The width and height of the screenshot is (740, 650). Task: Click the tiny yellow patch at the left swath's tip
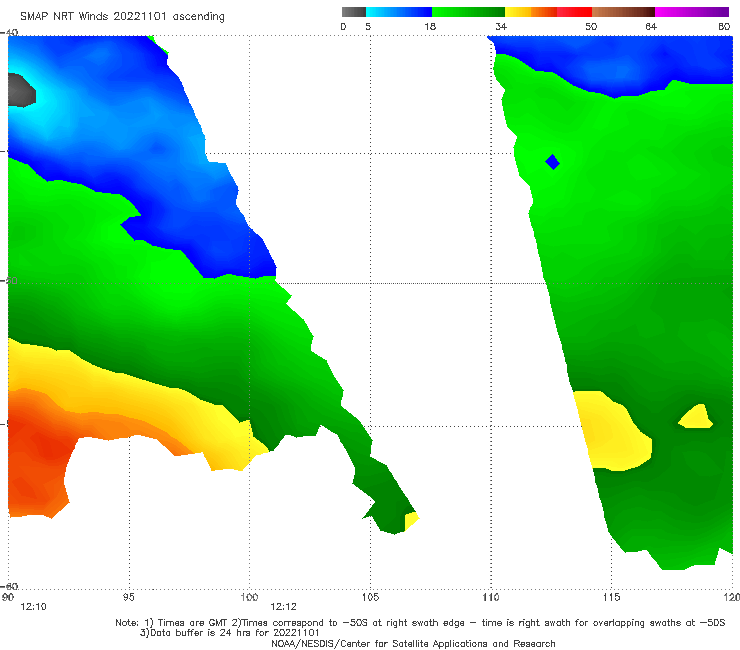412,521
